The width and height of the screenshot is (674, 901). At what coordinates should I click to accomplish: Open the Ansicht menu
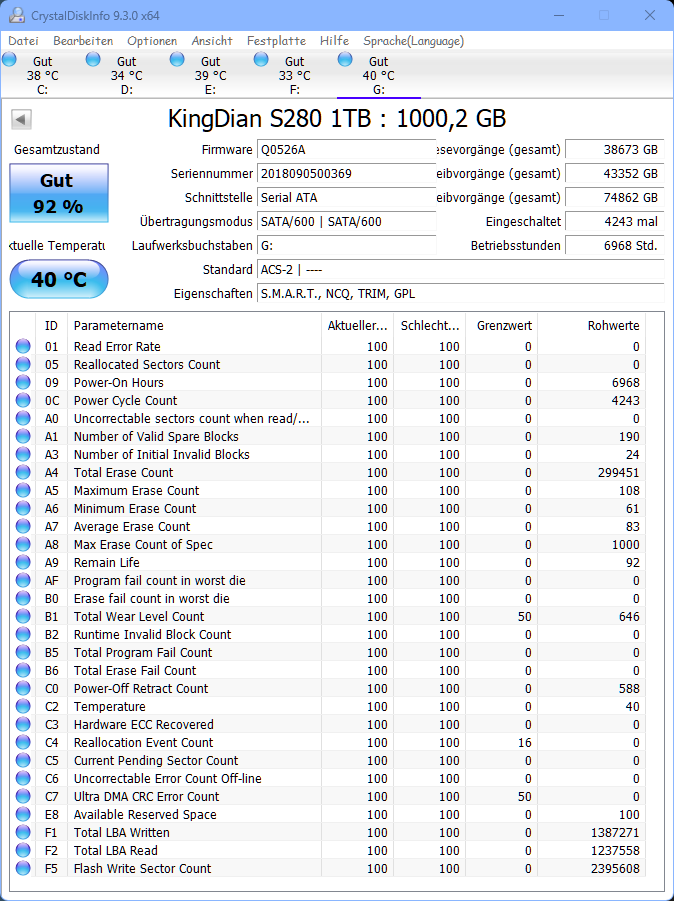point(212,41)
